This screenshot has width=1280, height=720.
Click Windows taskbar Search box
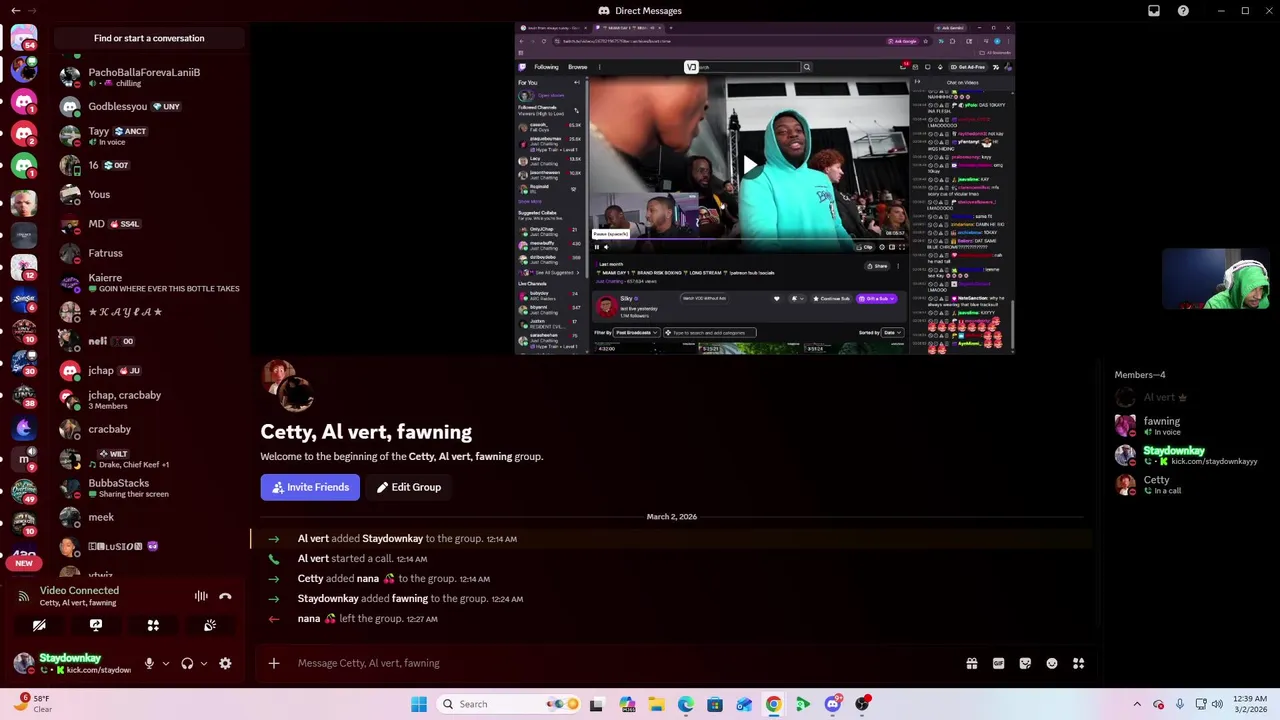pyautogui.click(x=509, y=704)
